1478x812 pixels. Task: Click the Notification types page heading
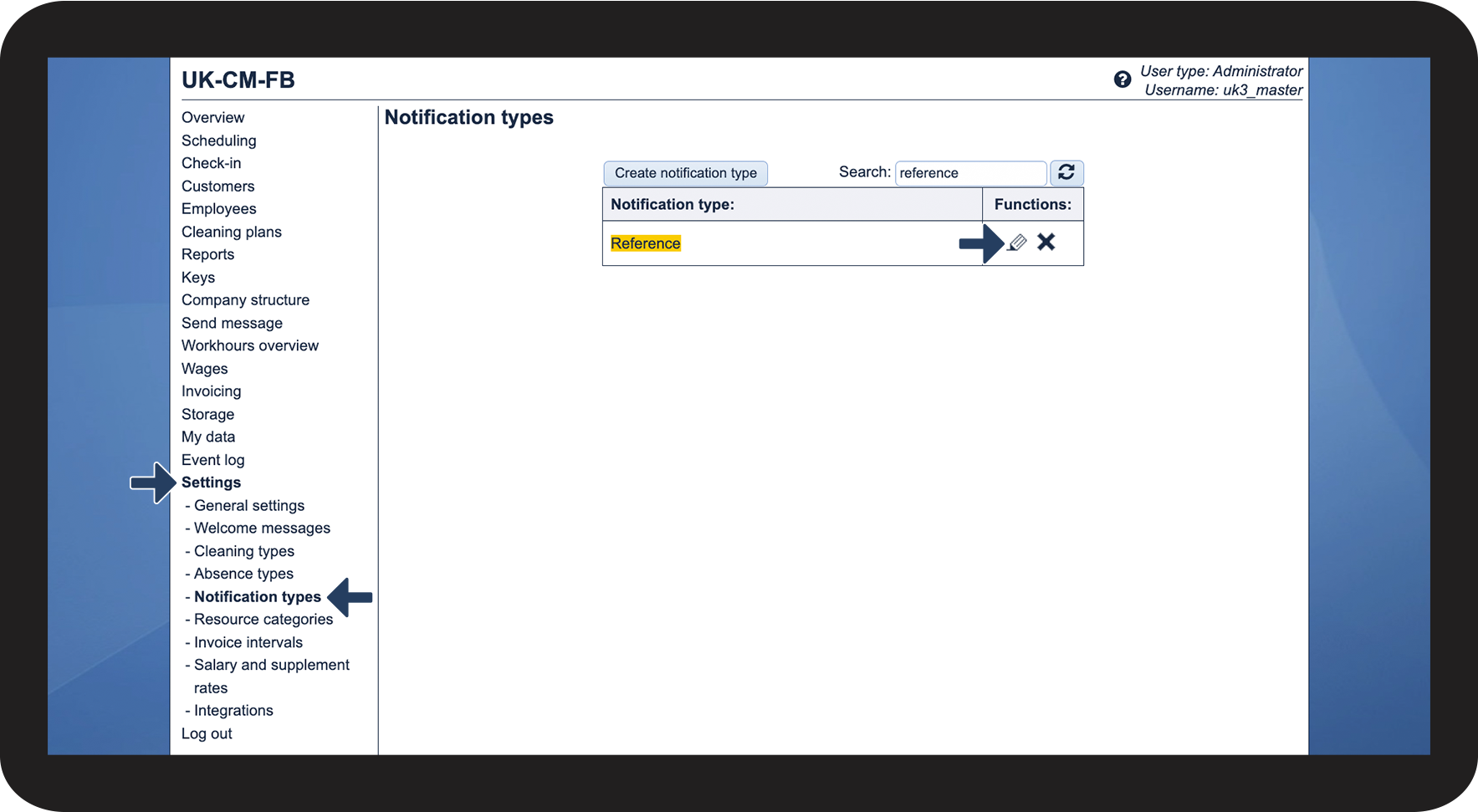click(x=469, y=118)
